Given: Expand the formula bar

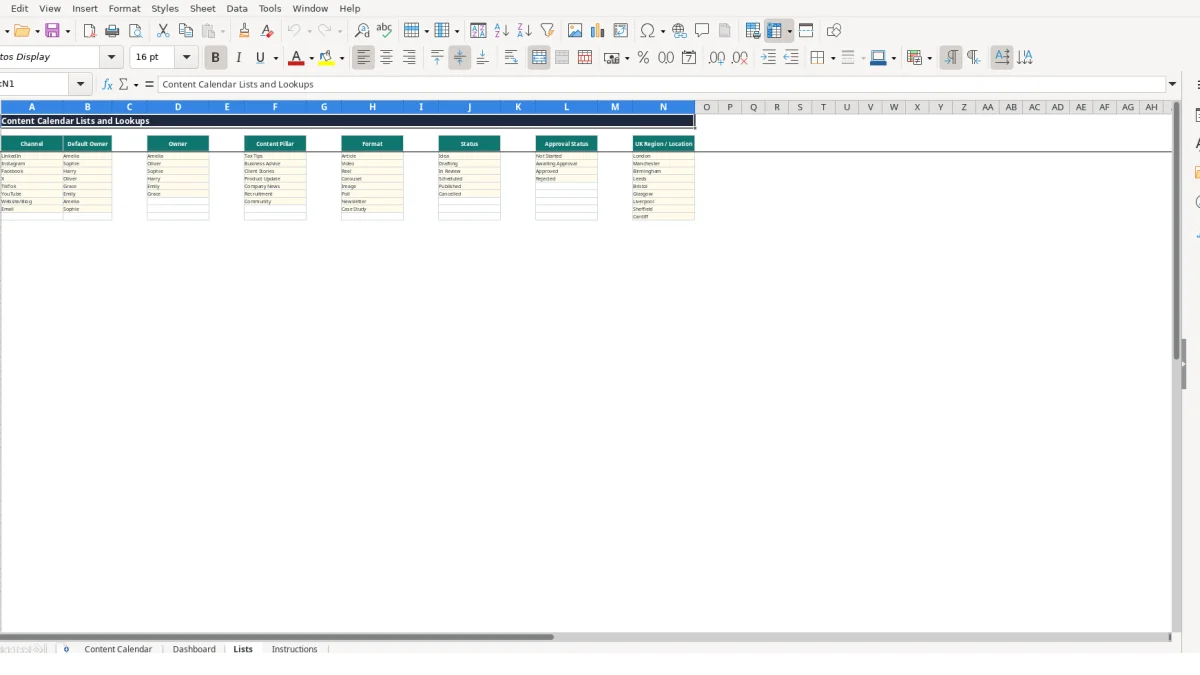Looking at the screenshot, I should [1172, 85].
